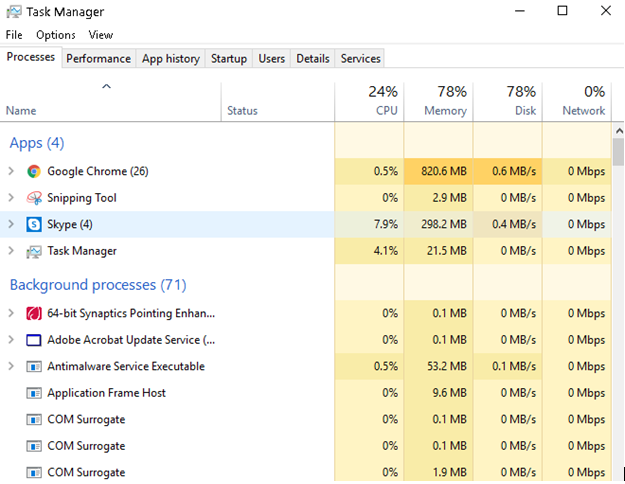Click the Application Frame Host icon
The width and height of the screenshot is (625, 484).
tap(34, 393)
